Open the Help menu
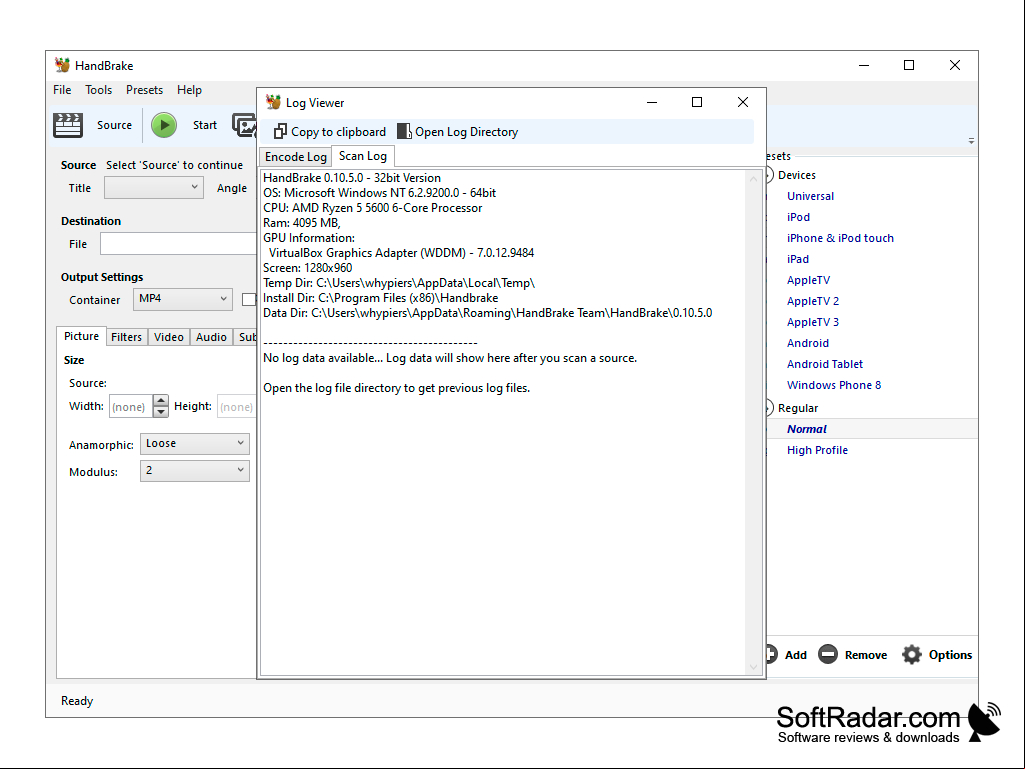 (x=190, y=90)
